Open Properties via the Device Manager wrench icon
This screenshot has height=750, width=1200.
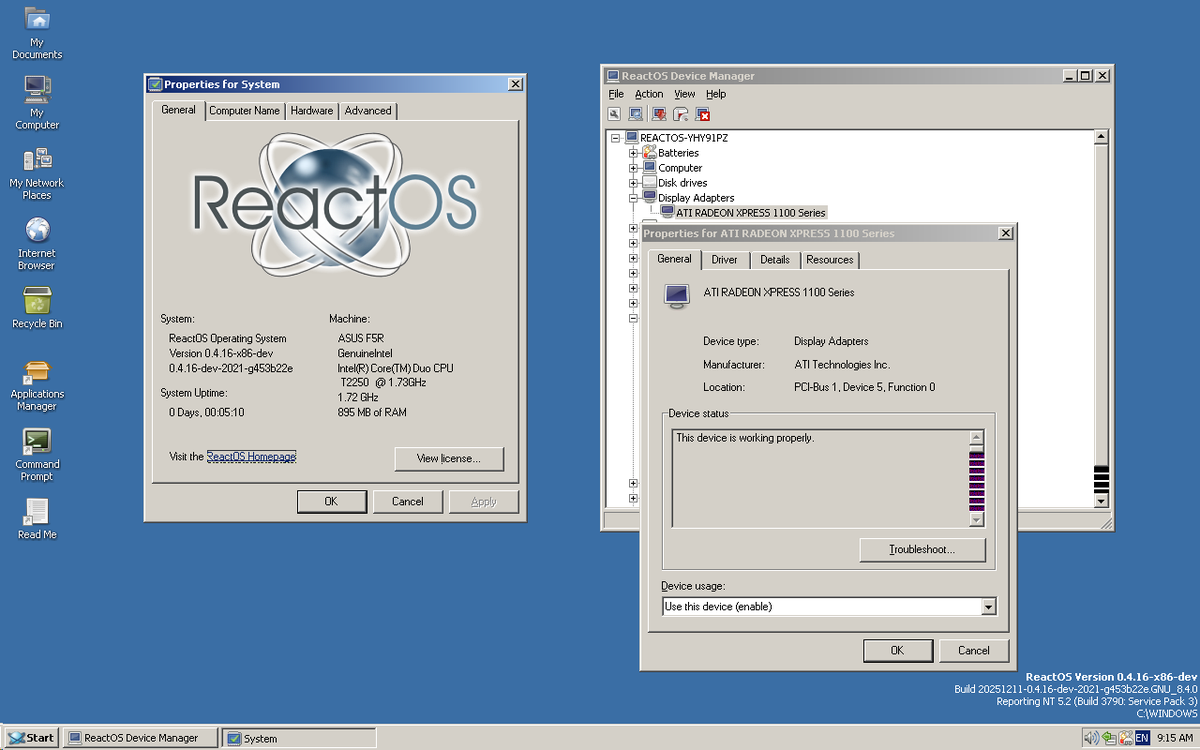614,114
